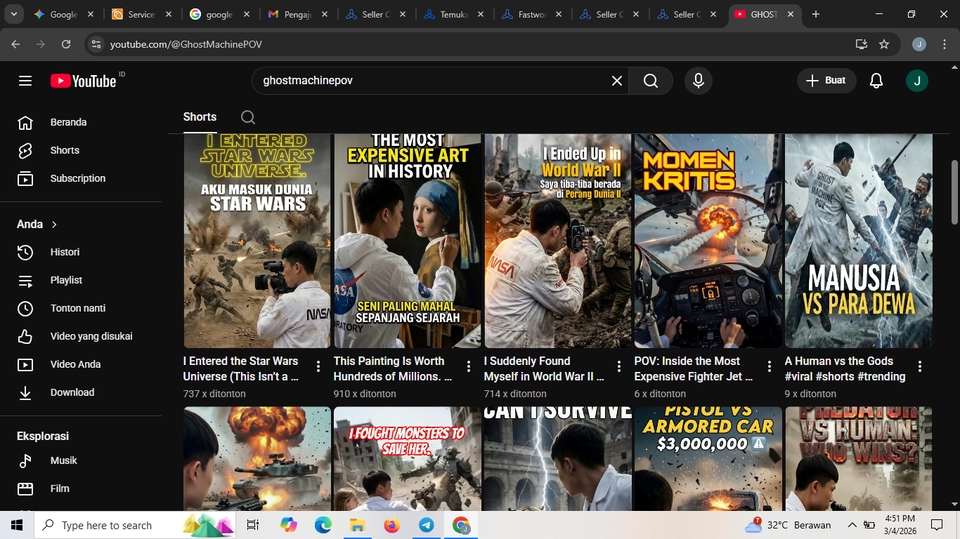The height and width of the screenshot is (539, 960).
Task: Click the channel search magnifier beside Shorts
Action: point(248,117)
